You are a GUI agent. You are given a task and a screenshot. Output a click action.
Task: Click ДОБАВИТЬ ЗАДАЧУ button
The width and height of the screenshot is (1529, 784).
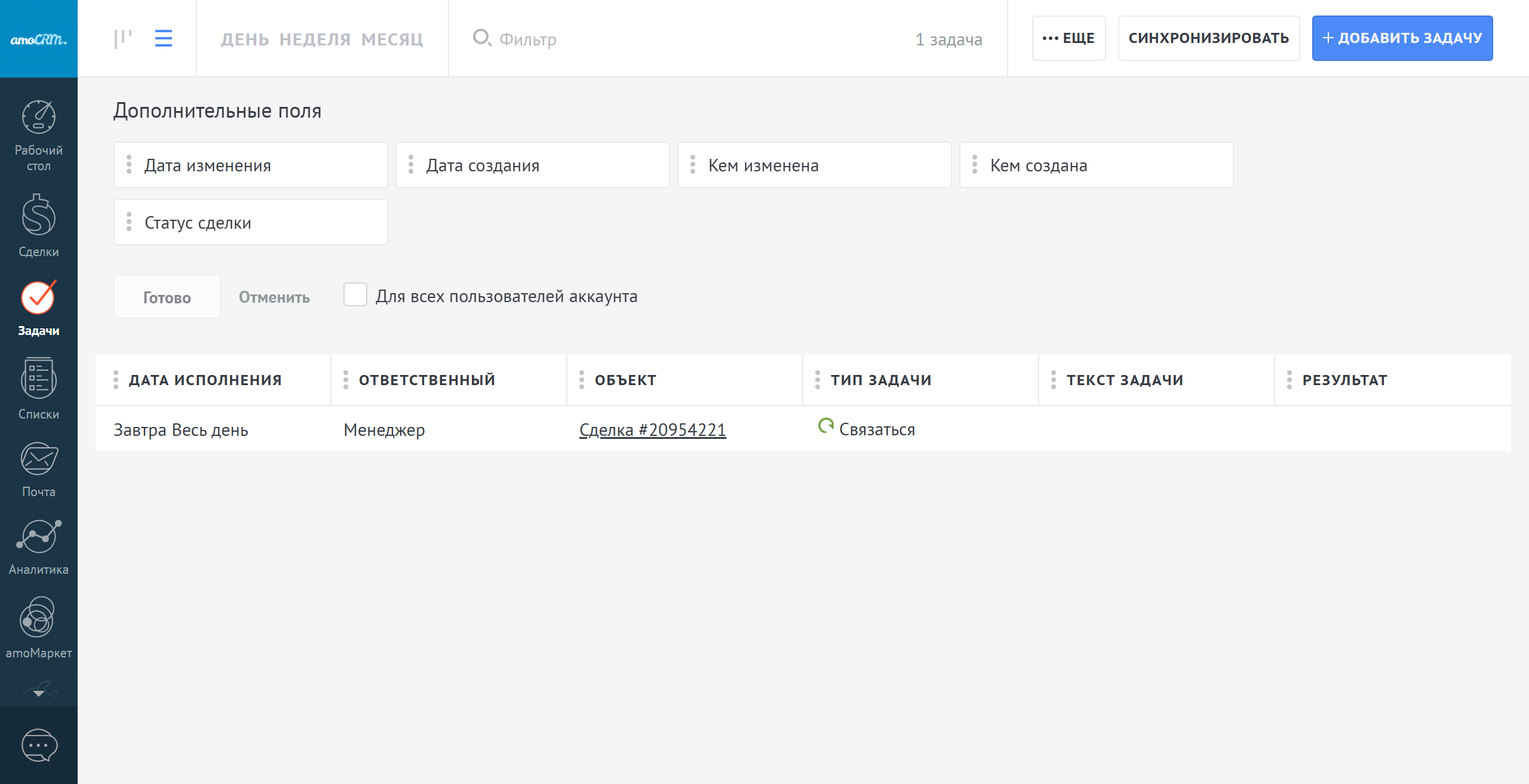coord(1402,38)
